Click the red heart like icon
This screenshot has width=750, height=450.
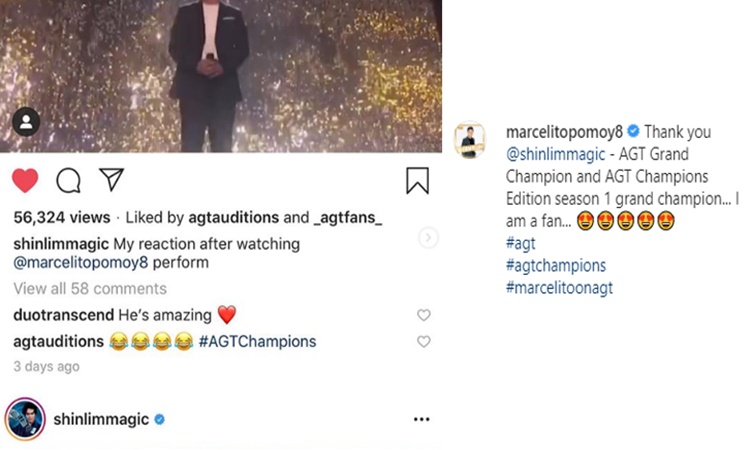click(x=25, y=180)
